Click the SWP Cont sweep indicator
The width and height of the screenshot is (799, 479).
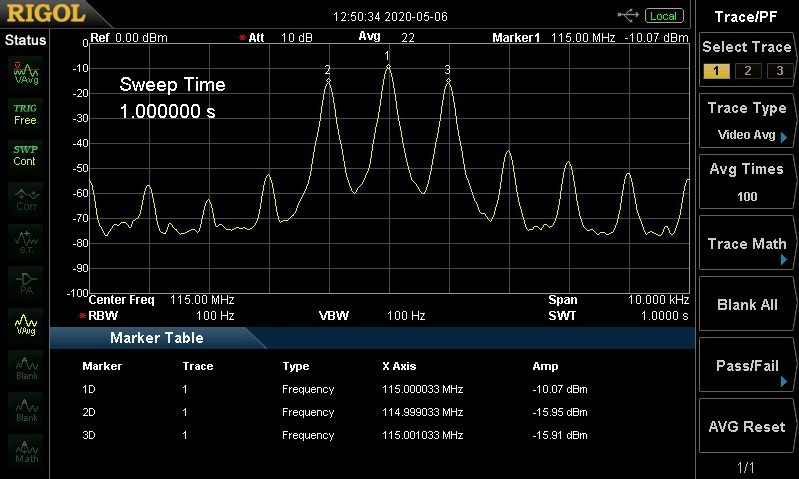point(25,155)
